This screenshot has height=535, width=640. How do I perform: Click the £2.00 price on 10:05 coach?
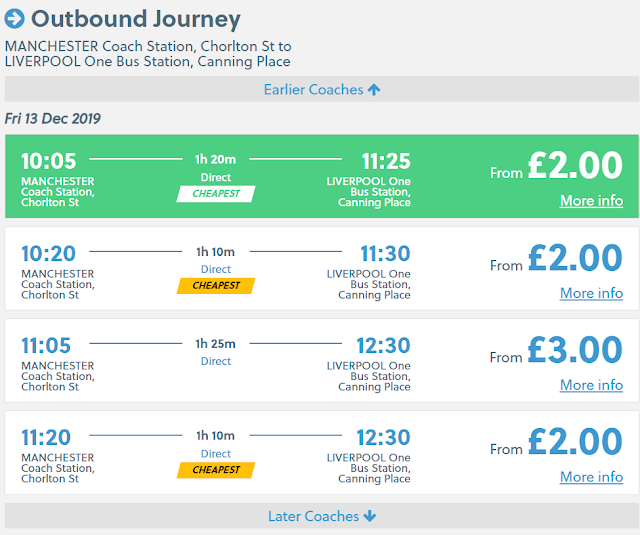tap(574, 166)
